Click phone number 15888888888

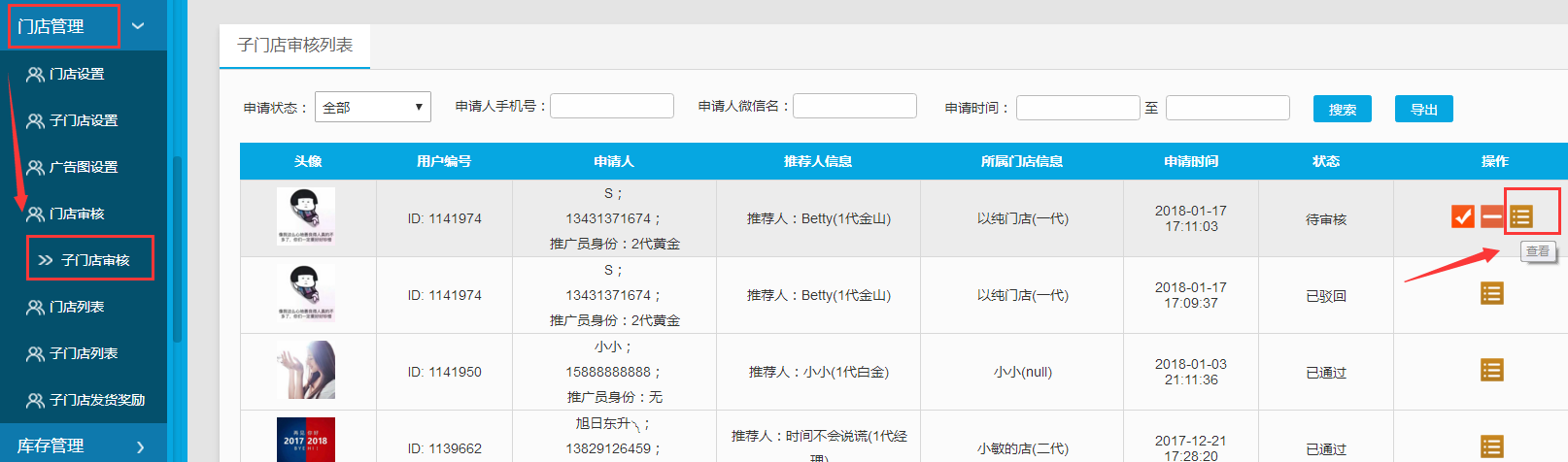609,372
